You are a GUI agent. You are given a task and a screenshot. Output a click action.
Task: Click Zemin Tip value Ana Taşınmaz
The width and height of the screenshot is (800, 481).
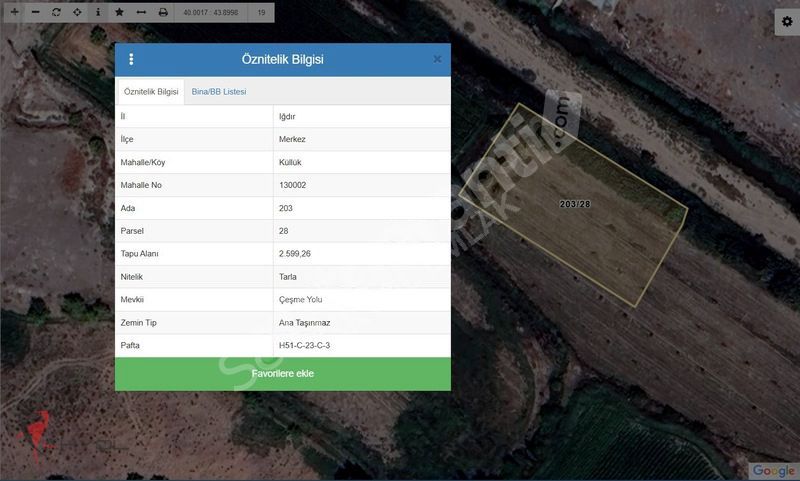click(305, 322)
